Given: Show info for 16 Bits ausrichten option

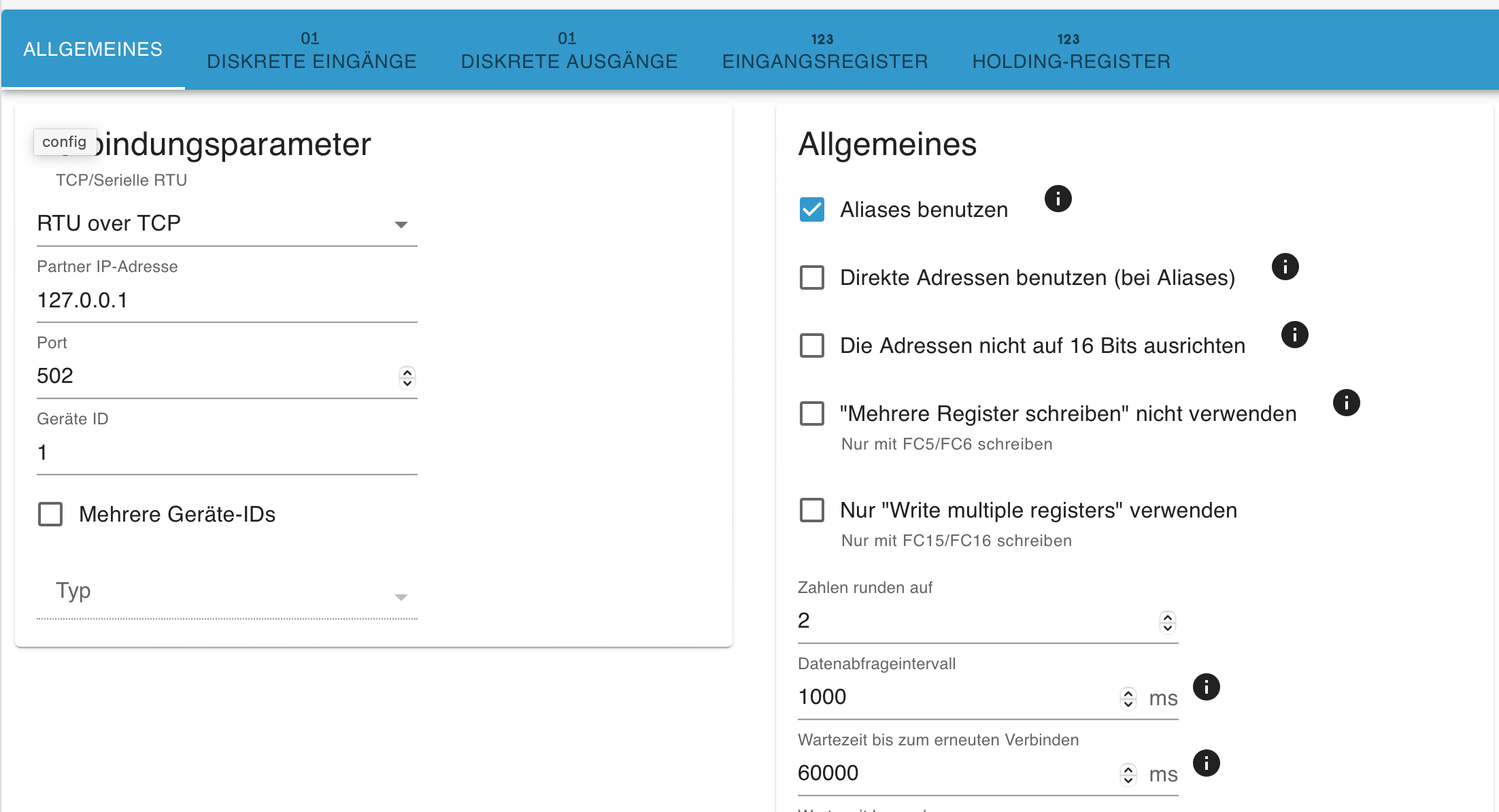Looking at the screenshot, I should coord(1294,335).
